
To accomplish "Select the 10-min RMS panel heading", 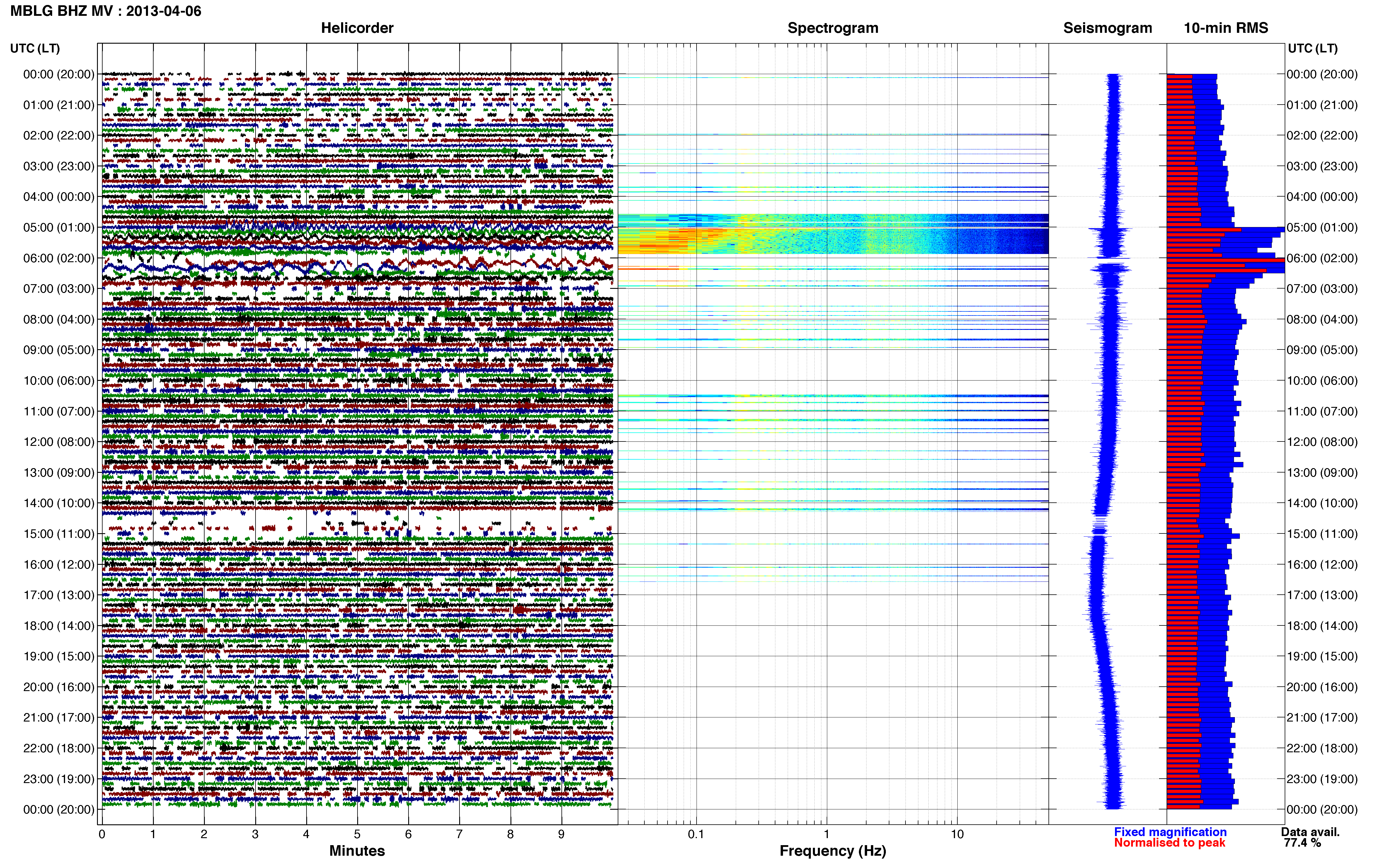I will 1225,28.
